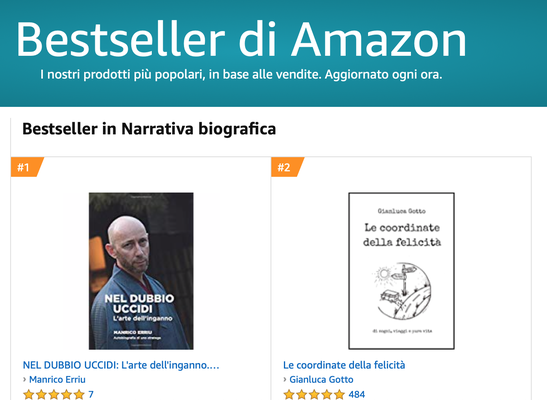Click last star beside the 484 review count
The width and height of the screenshot is (547, 400).
[339, 395]
